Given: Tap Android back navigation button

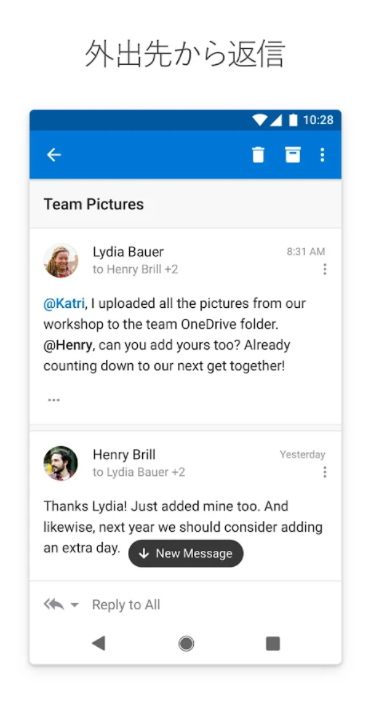Looking at the screenshot, I should pos(98,643).
